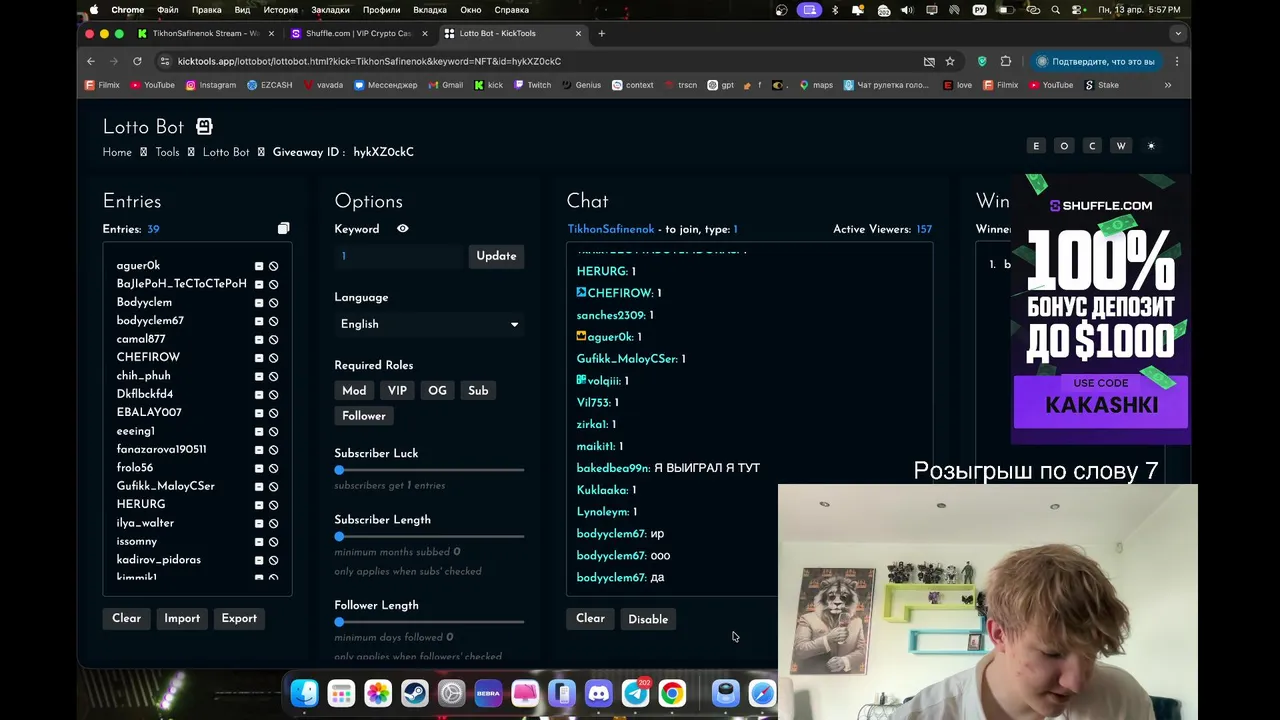The width and height of the screenshot is (1280, 720).
Task: Click the W panel toggle button
Action: 1121,146
